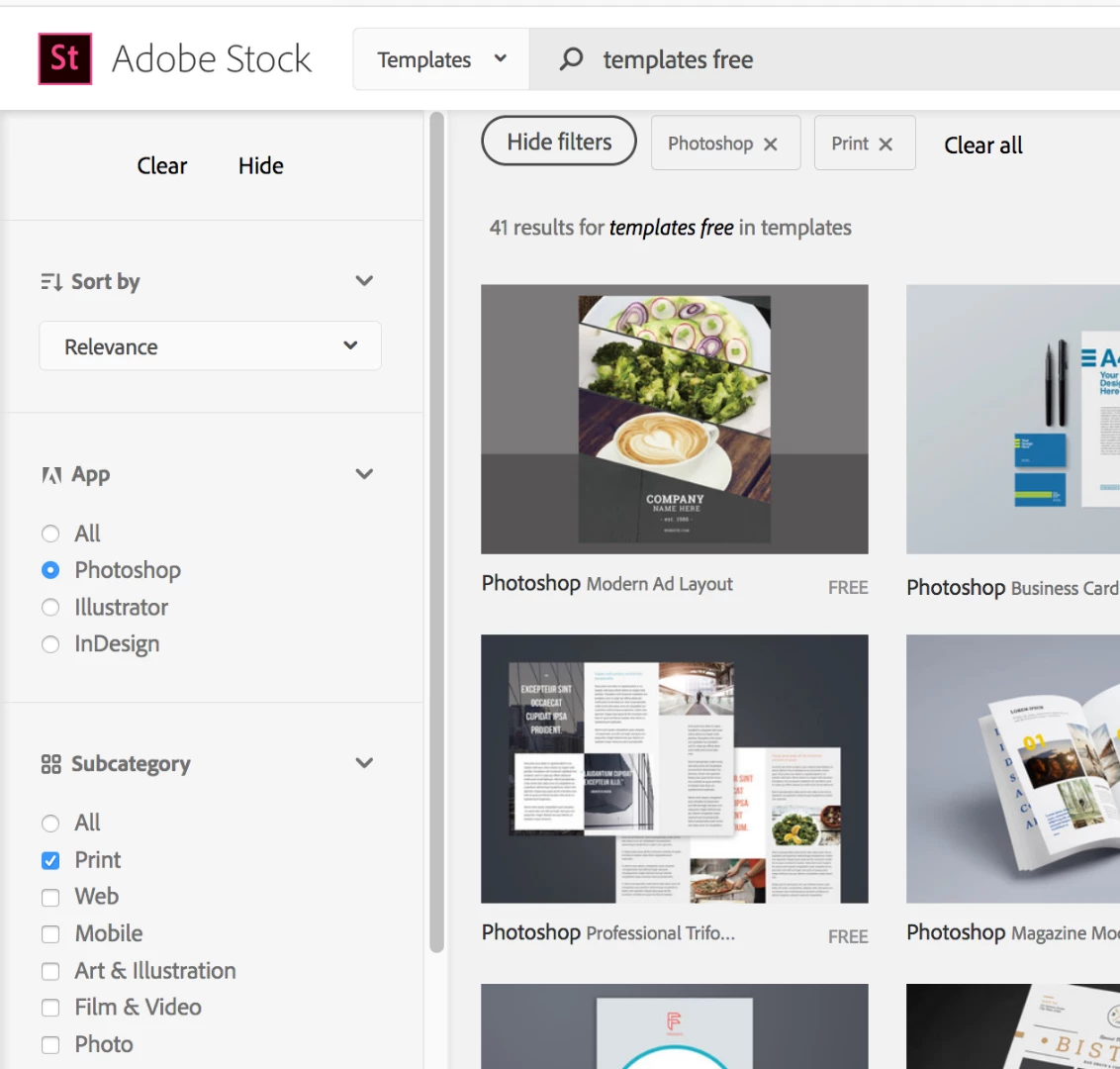The image size is (1120, 1069).
Task: Collapse the Sort by section chevron
Action: coord(364,281)
